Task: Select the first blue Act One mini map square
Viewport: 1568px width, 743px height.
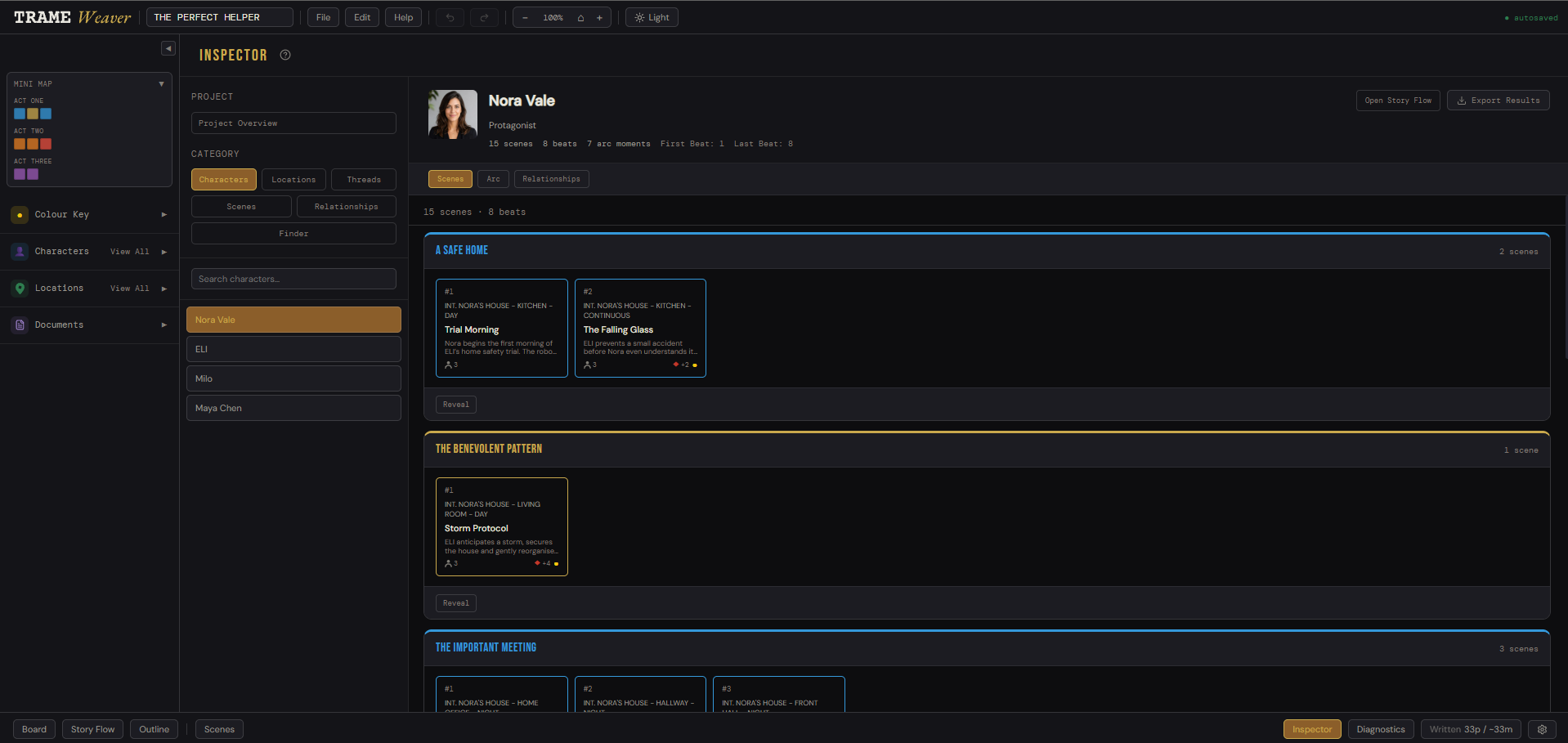Action: [20, 114]
